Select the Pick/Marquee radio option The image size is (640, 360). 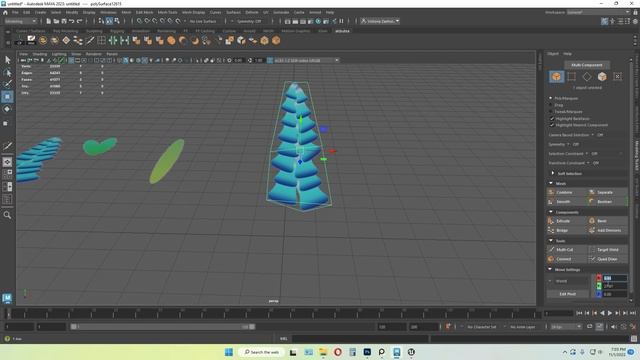tap(551, 98)
